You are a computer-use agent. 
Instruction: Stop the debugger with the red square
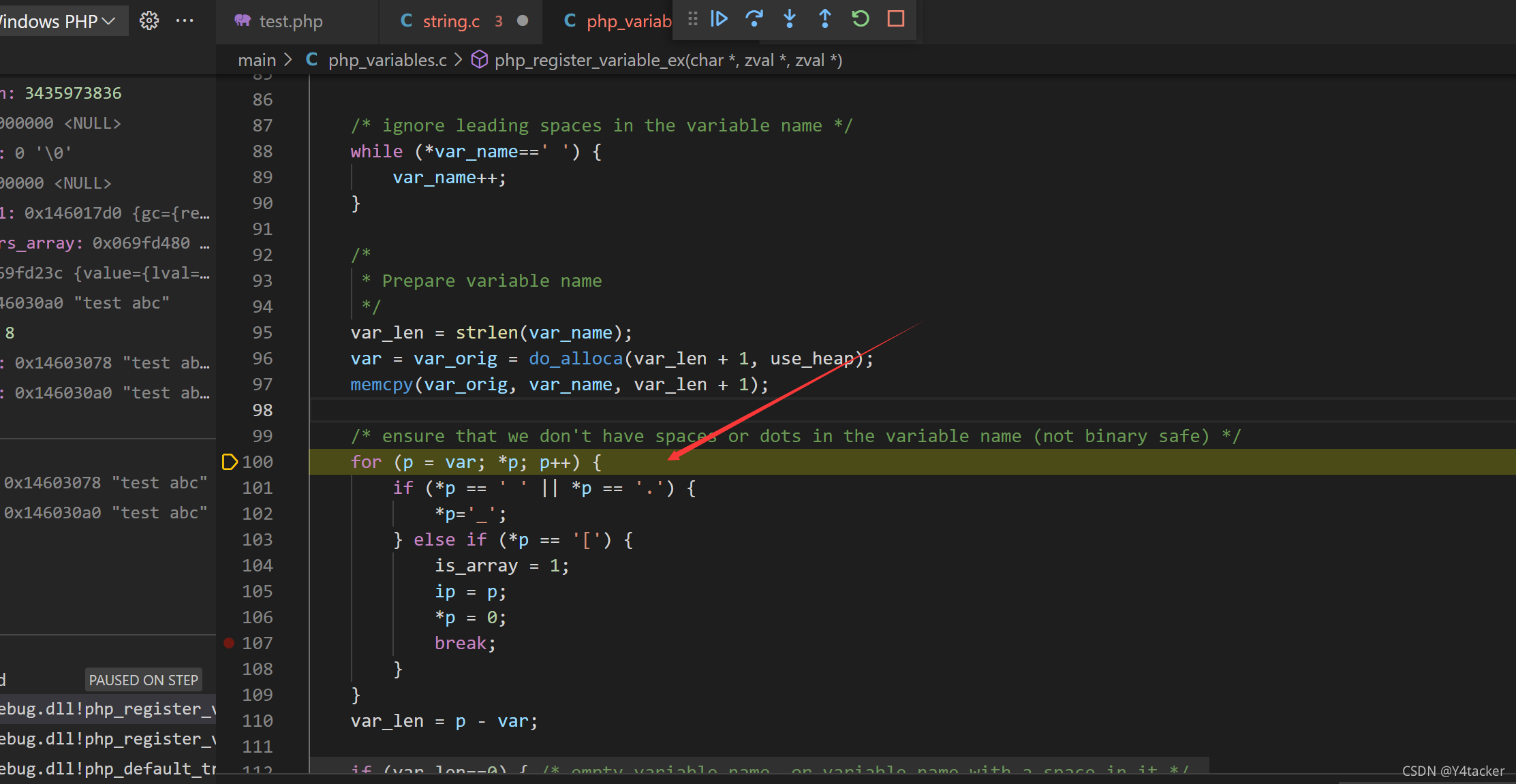point(896,19)
